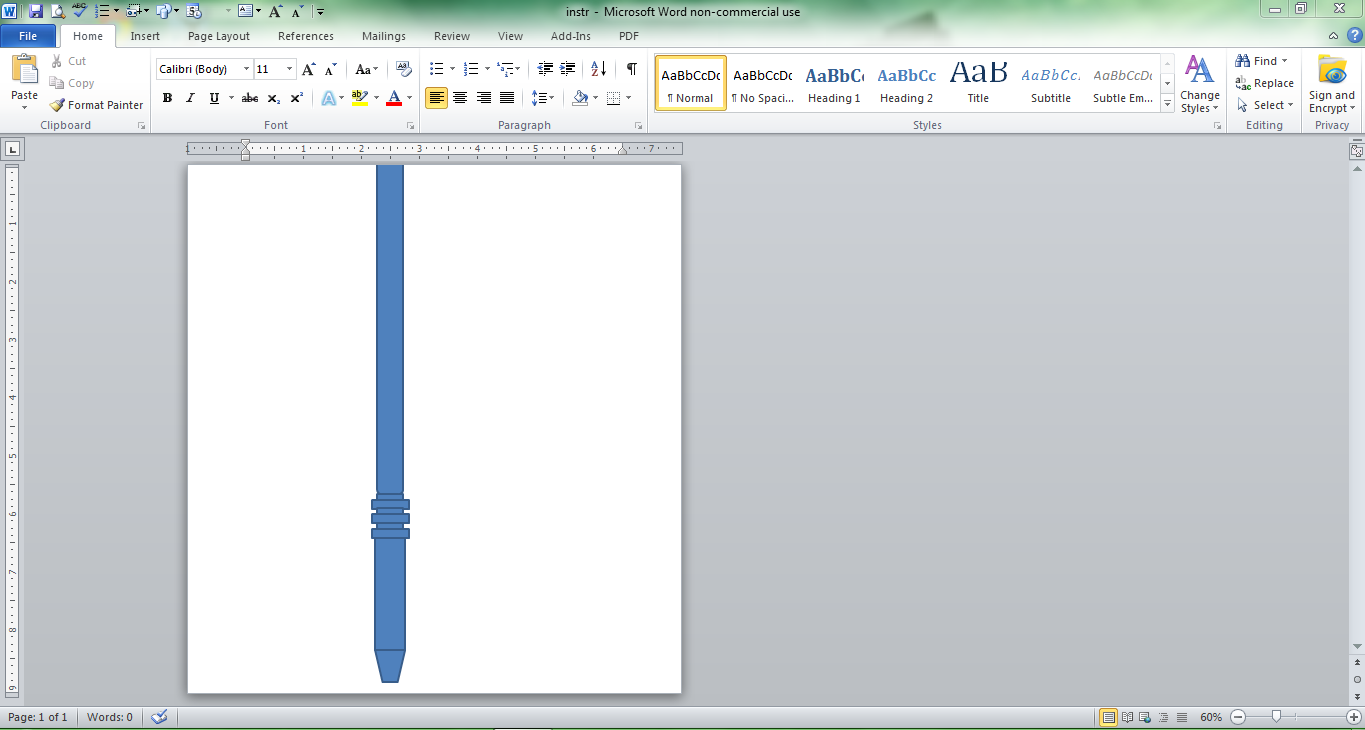Screen dimensions: 1365x730
Task: Click the Increase Indent icon
Action: pyautogui.click(x=568, y=69)
